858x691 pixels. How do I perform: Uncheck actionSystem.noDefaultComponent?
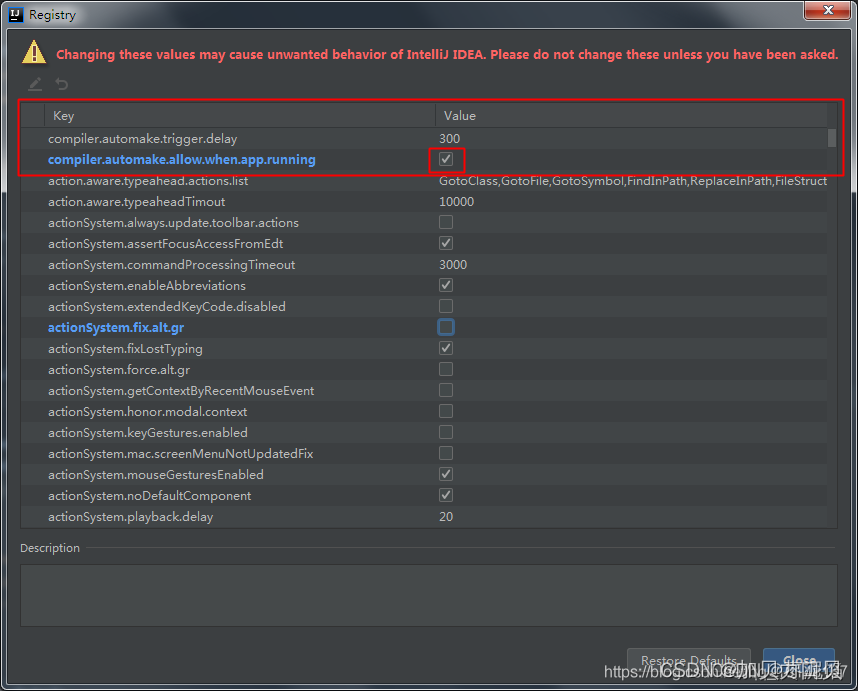pos(446,495)
